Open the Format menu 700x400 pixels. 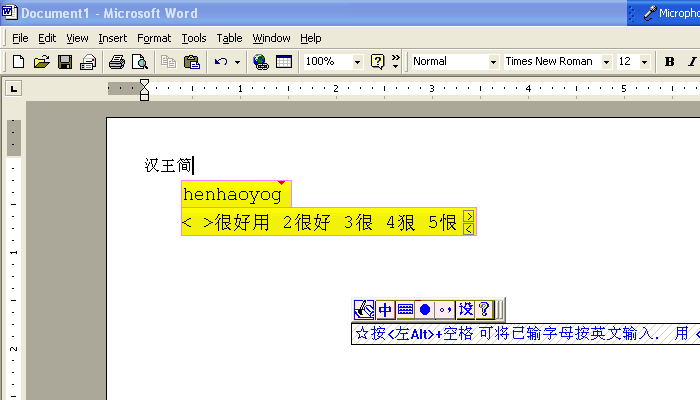click(154, 38)
